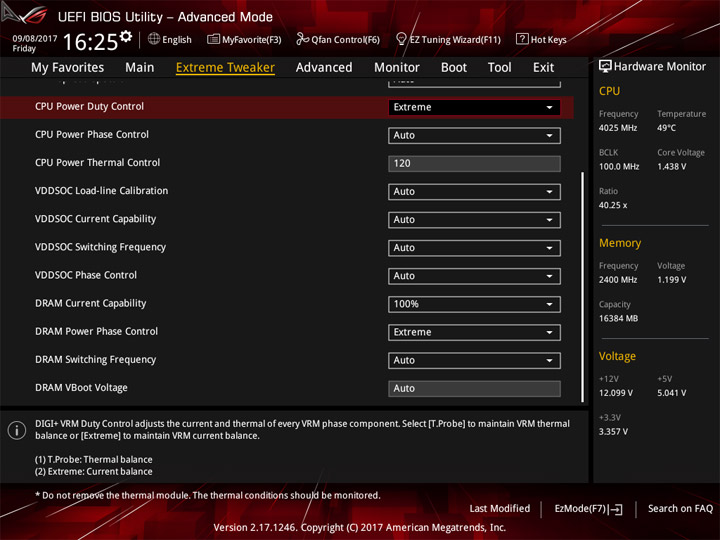This screenshot has height=540, width=720.
Task: Click the 1.438 V core voltage value
Action: (x=671, y=166)
